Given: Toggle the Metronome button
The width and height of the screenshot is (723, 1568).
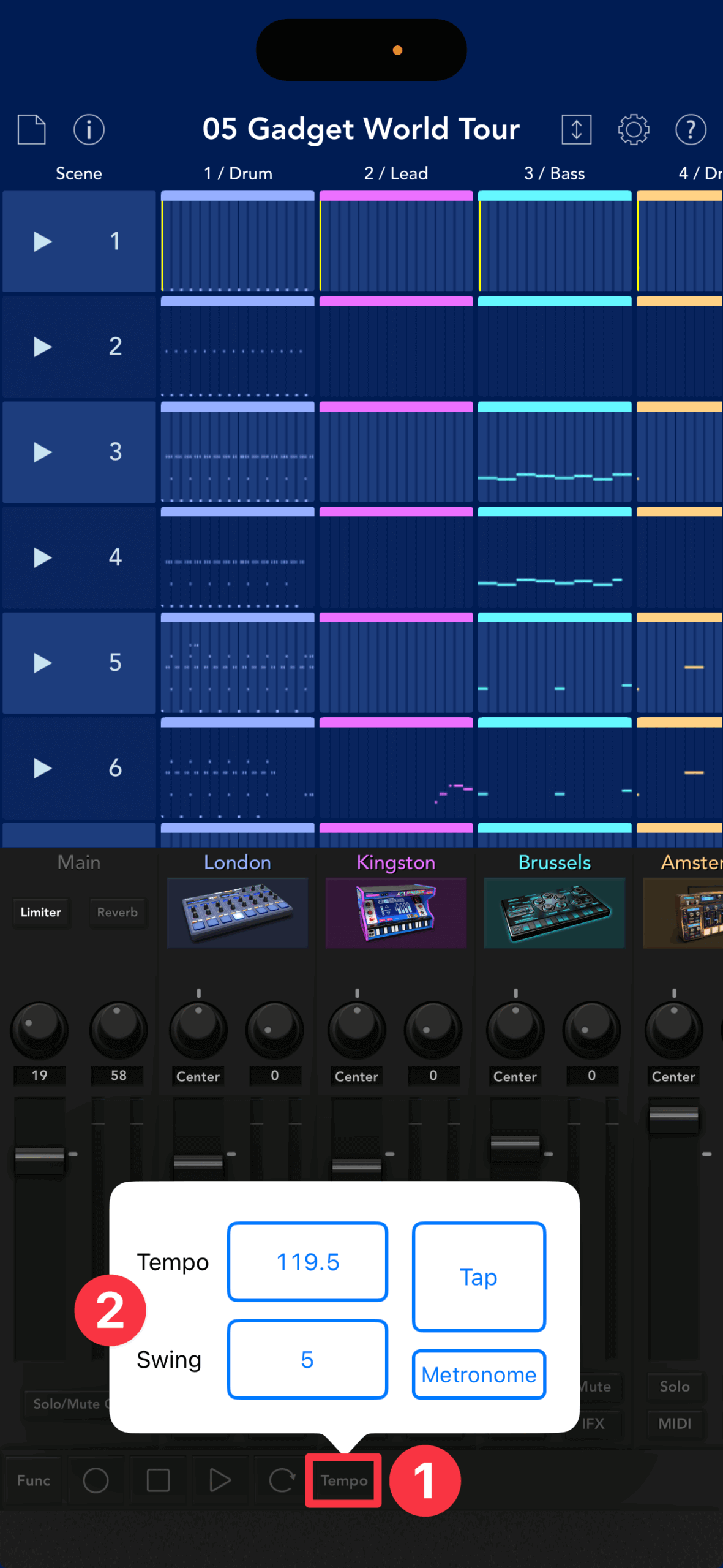Looking at the screenshot, I should 479,1374.
